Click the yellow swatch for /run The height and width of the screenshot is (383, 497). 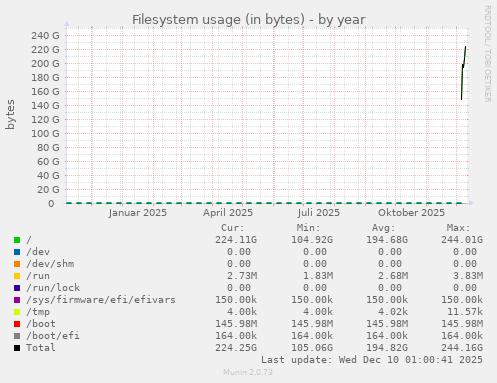coord(17,276)
